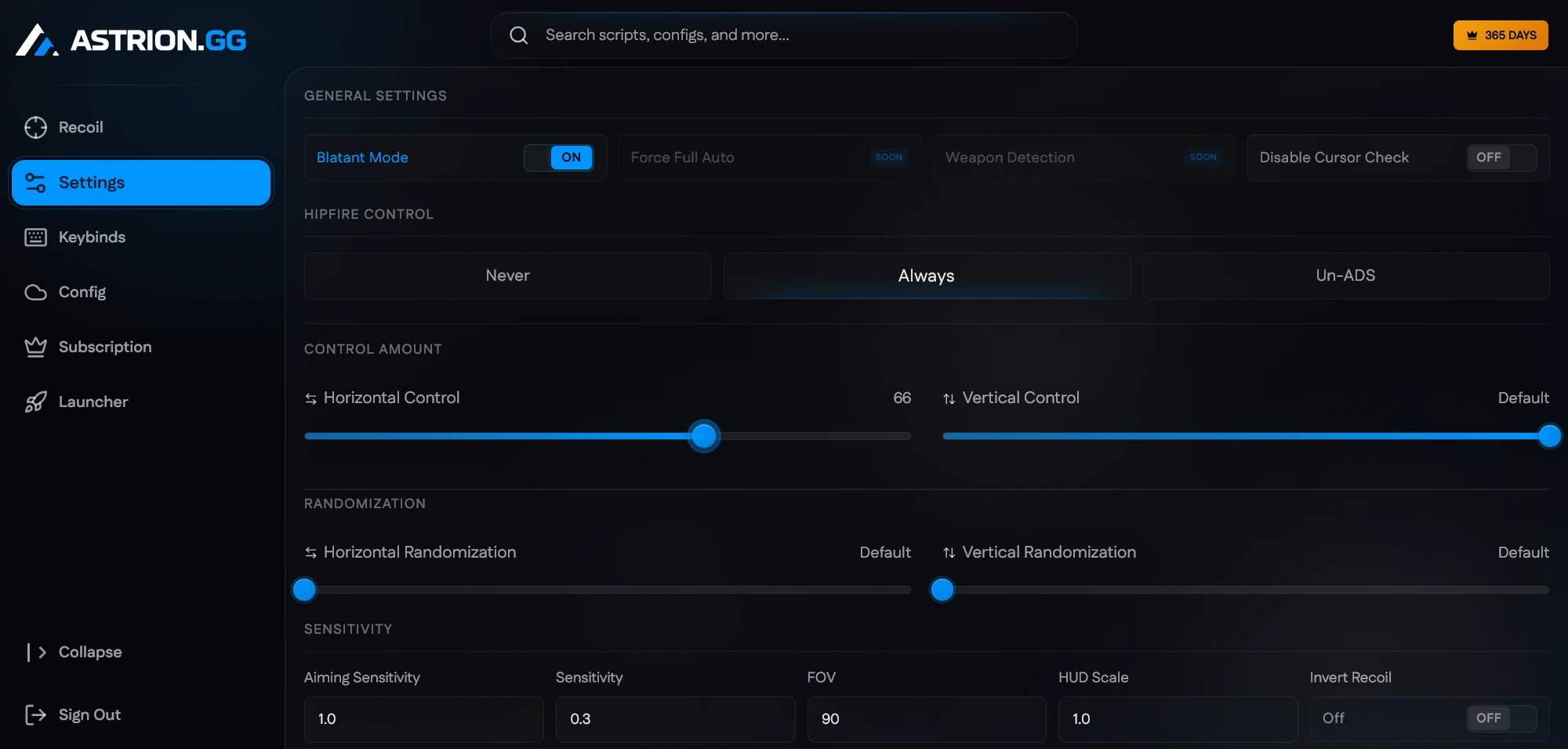Click the Astrion.gg logo
Viewport: 1568px width, 749px height.
click(x=131, y=40)
